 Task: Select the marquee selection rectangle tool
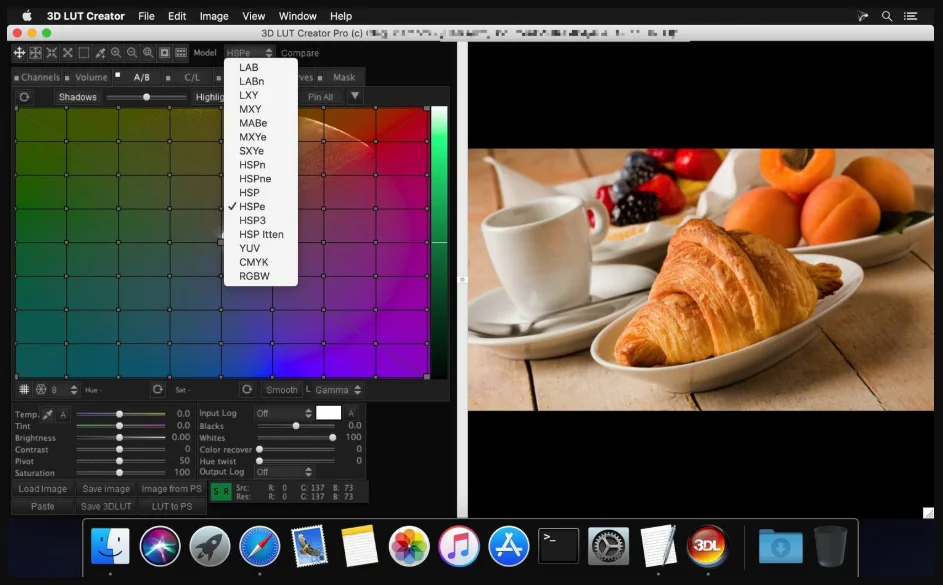(84, 53)
